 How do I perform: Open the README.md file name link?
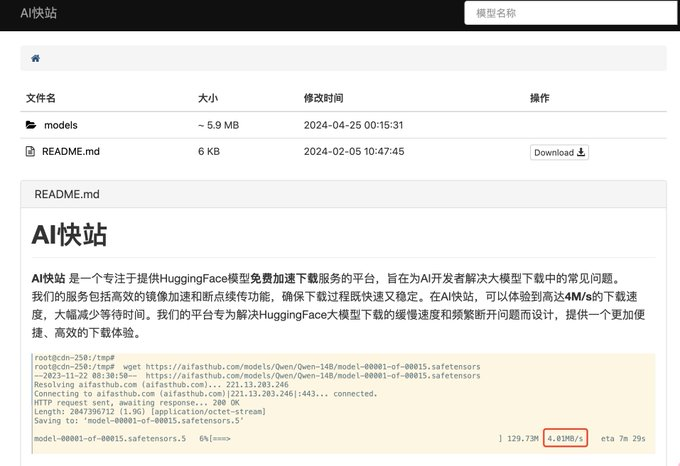point(71,151)
